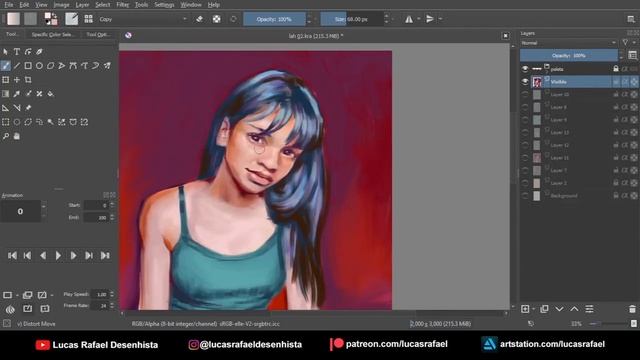Select the Crop tool
640x360 pixels.
click(x=28, y=80)
